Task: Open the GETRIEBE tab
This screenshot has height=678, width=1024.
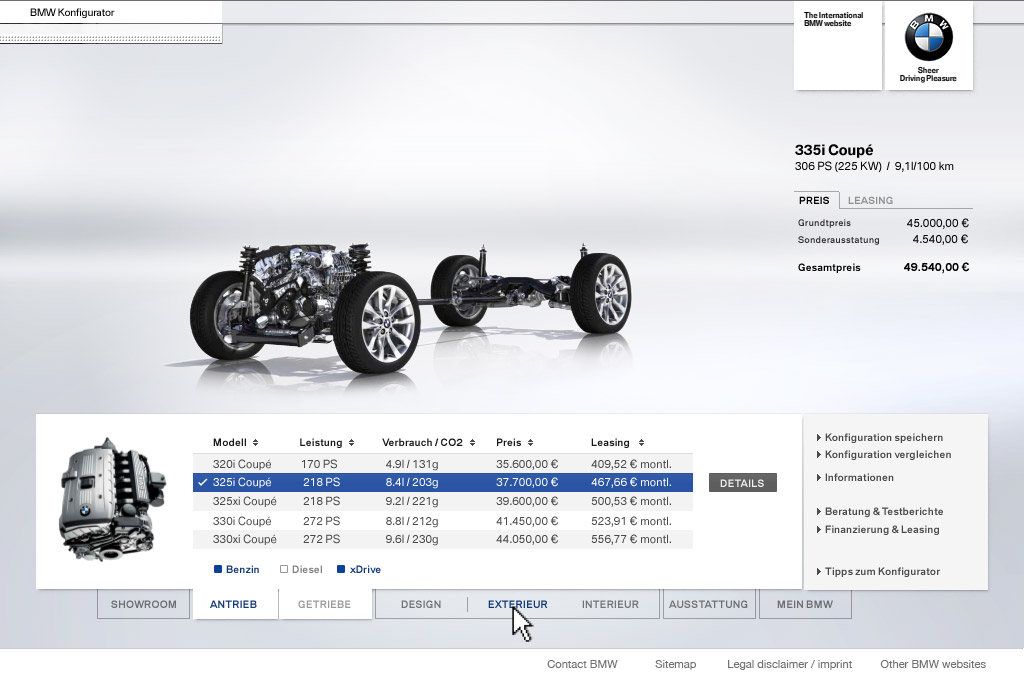Action: 325,604
